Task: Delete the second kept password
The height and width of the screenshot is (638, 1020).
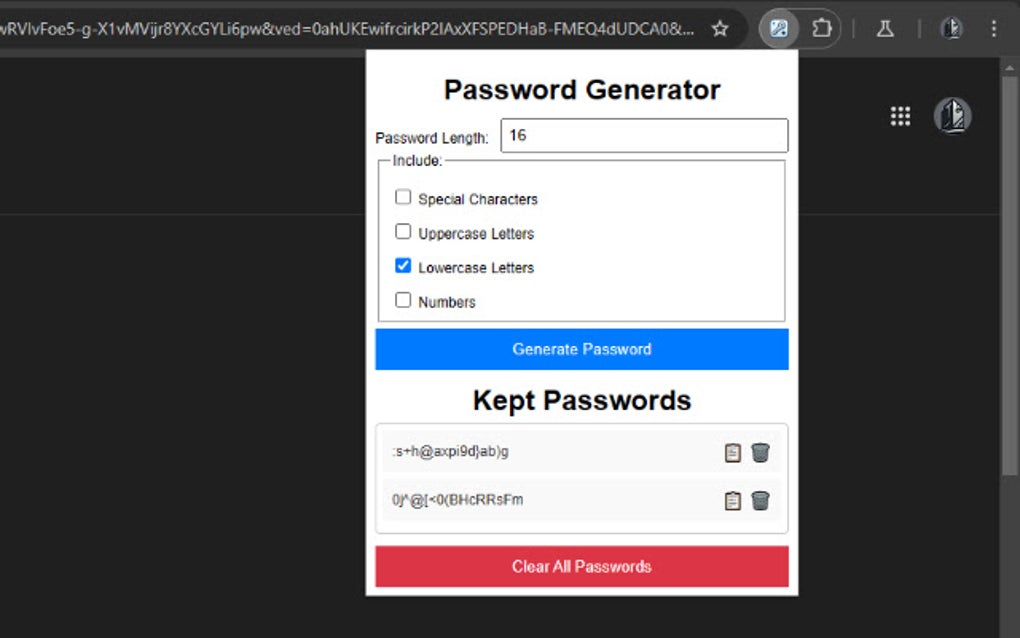Action: tap(761, 501)
